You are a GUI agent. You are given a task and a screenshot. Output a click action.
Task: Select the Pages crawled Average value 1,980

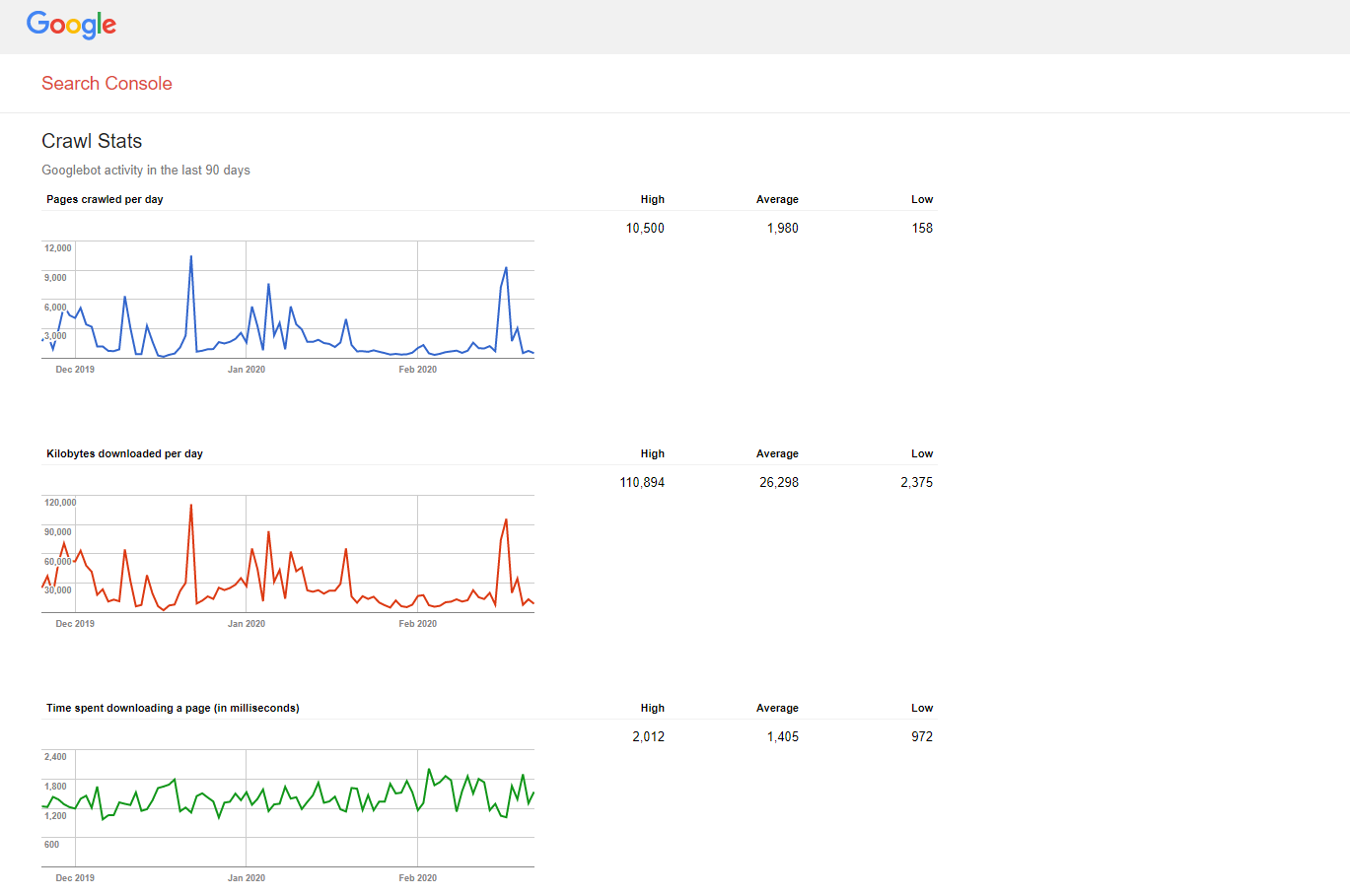(782, 228)
